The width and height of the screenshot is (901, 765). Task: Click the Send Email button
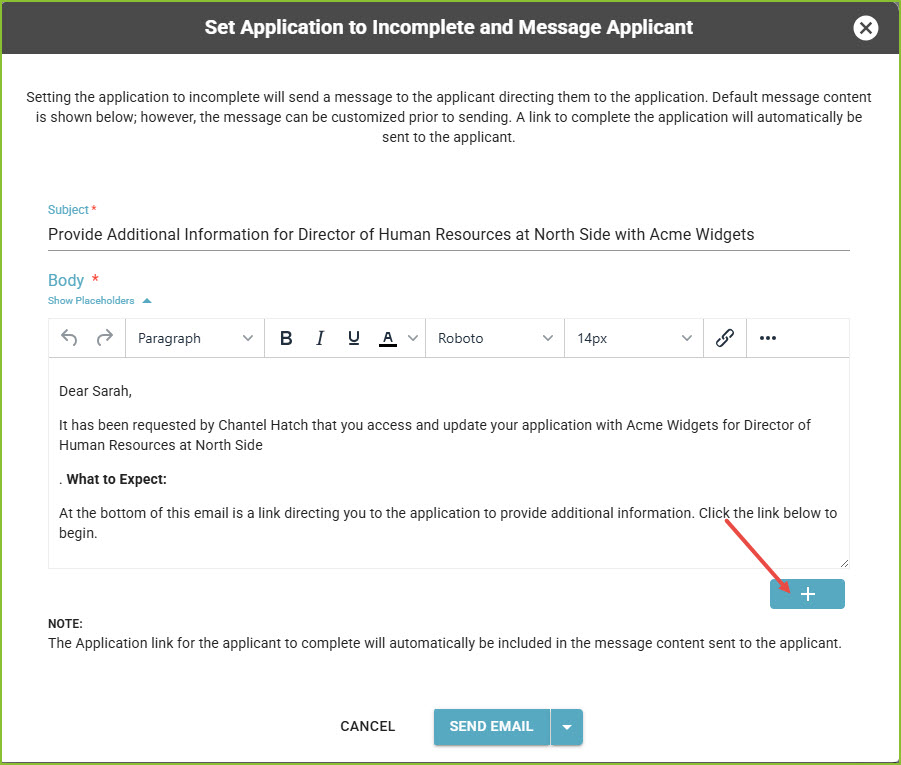tap(491, 727)
